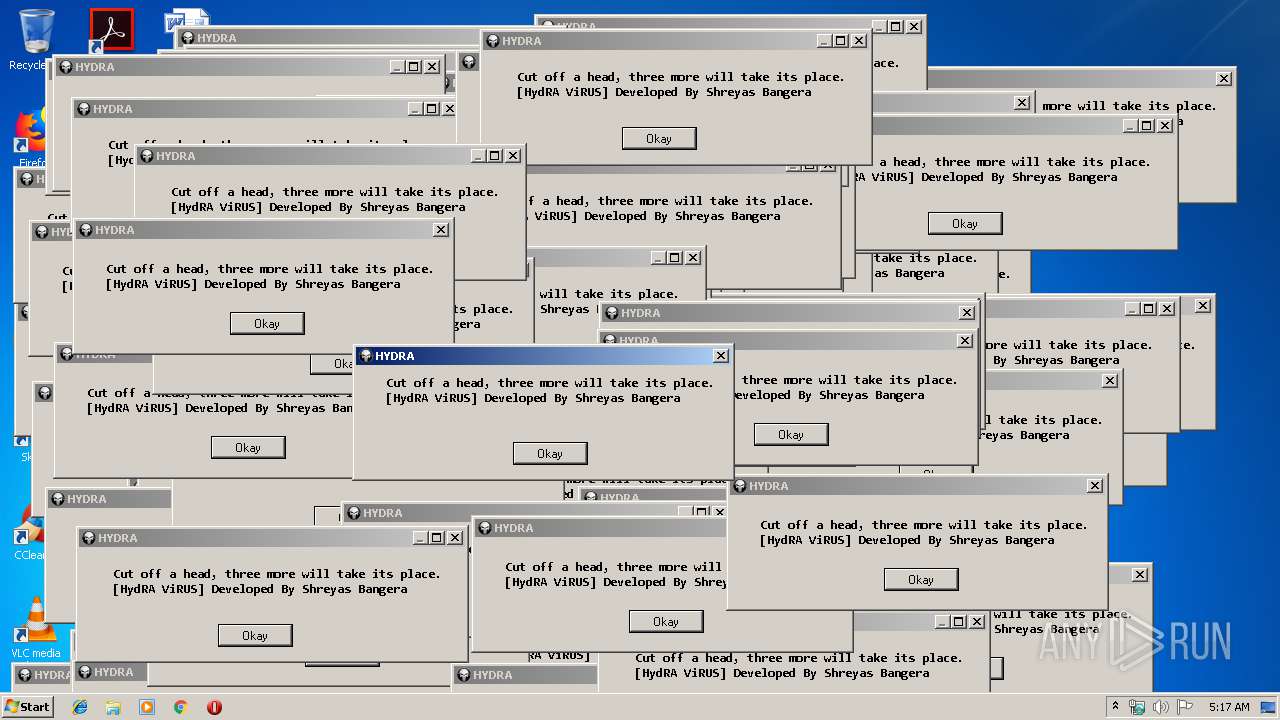
Task: Click Okay in the active blue-titled HYDRA dialog
Action: (x=550, y=453)
